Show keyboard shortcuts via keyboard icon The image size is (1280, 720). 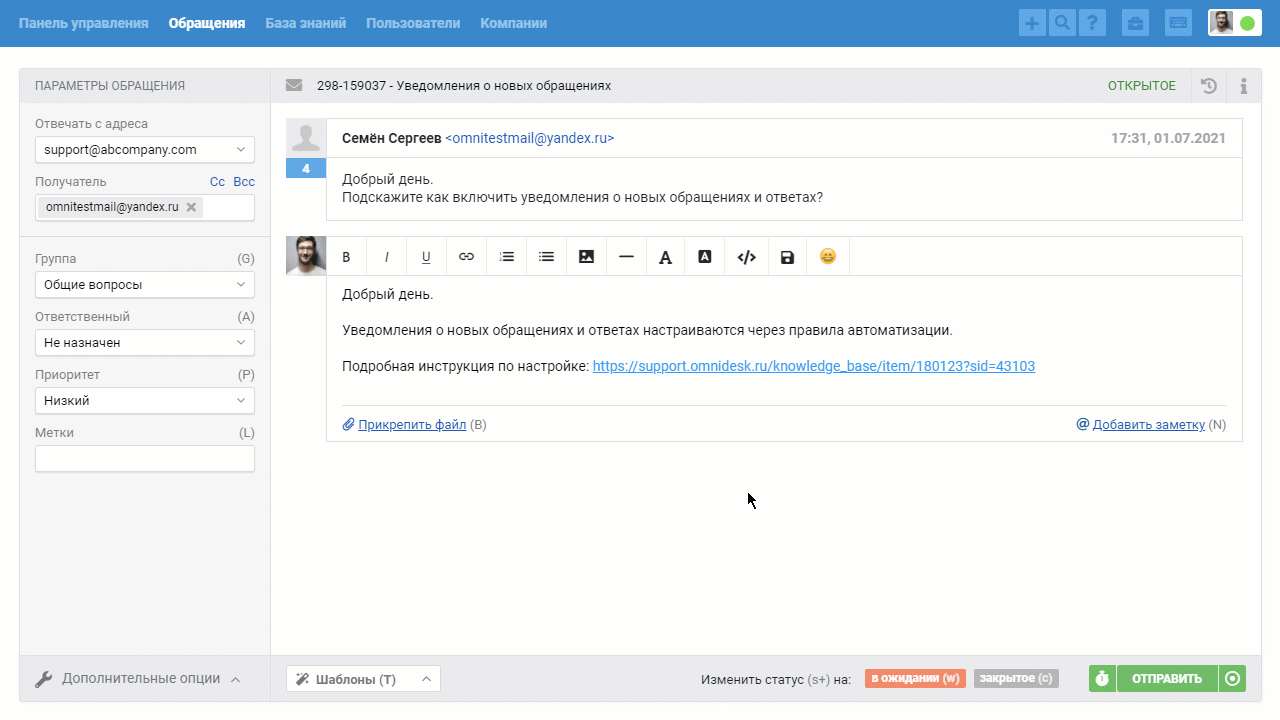[x=1178, y=23]
